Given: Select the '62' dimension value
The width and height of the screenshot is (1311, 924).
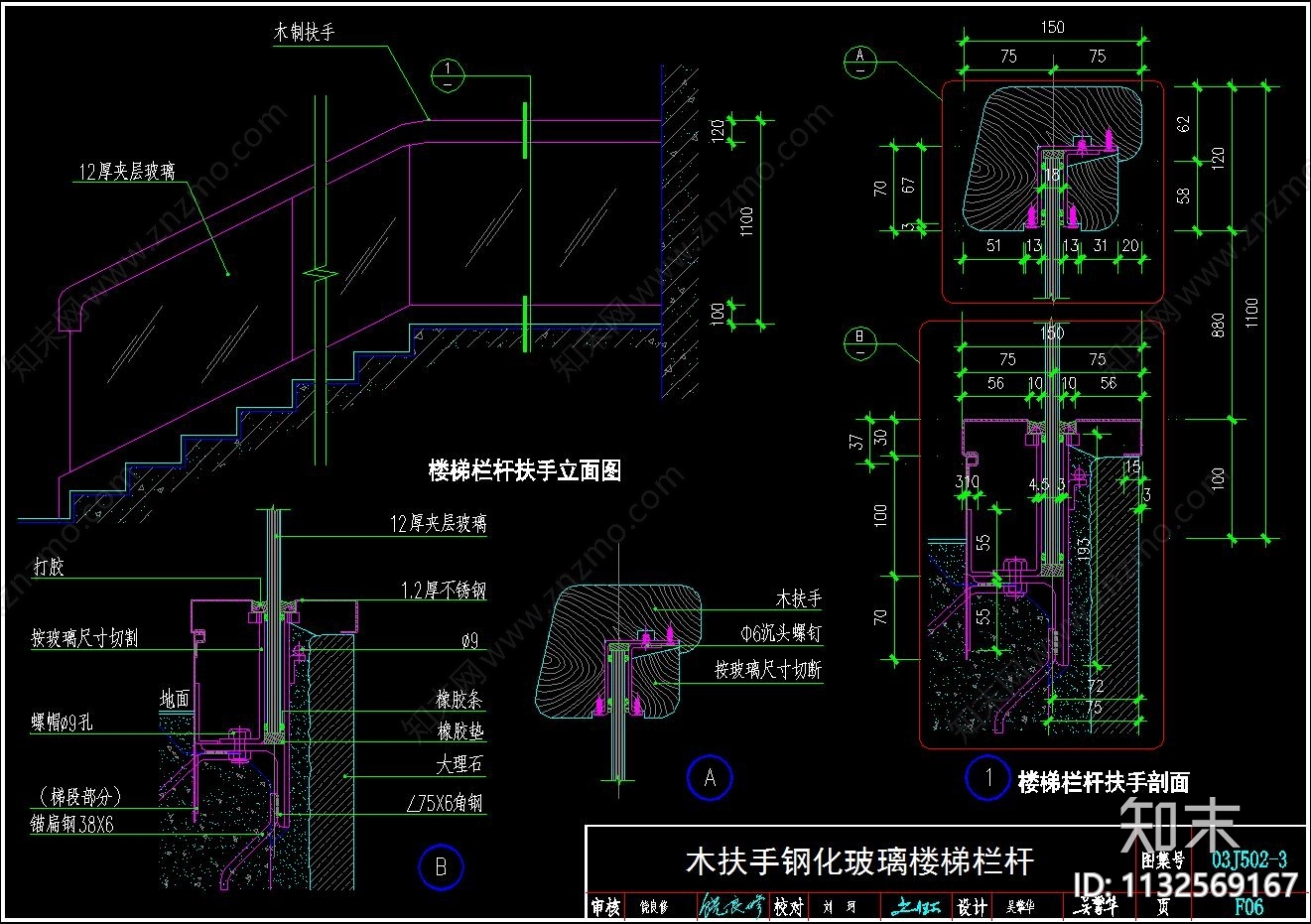Looking at the screenshot, I should (1182, 124).
